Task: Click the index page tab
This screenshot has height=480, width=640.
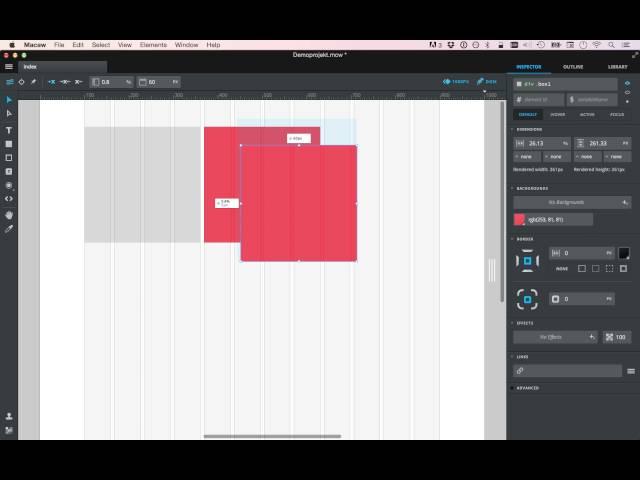Action: [63, 67]
